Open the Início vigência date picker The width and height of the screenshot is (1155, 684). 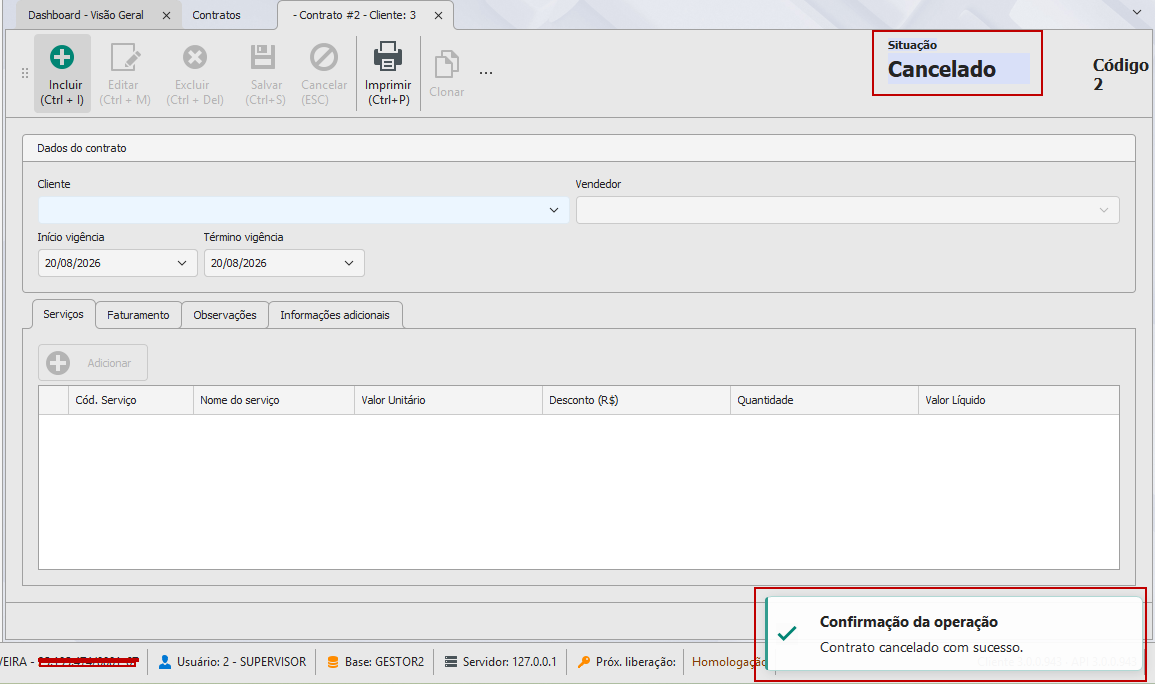point(182,263)
